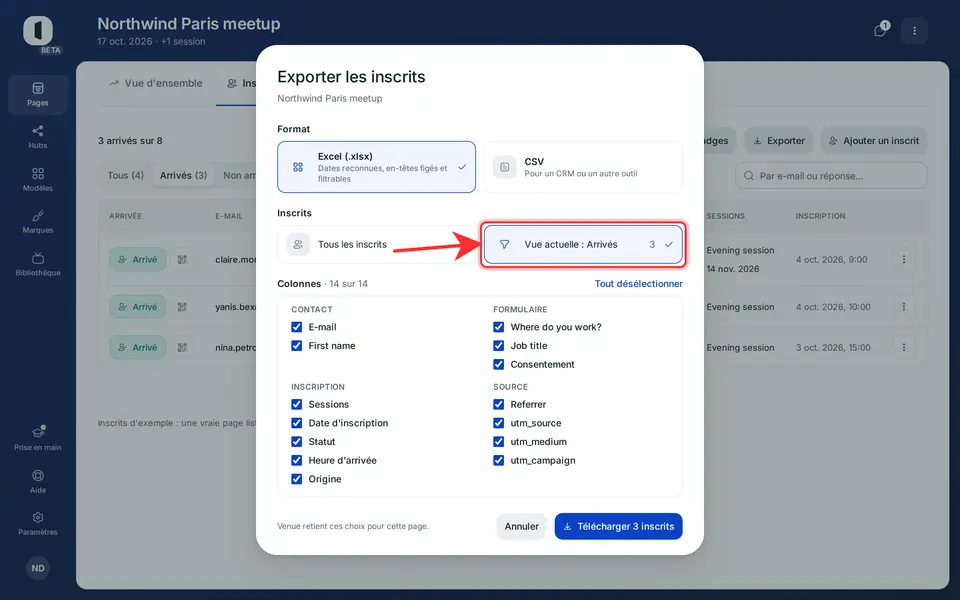Click the Par e-mail ou réponse search field
Viewport: 960px width, 600px height.
pyautogui.click(x=831, y=176)
